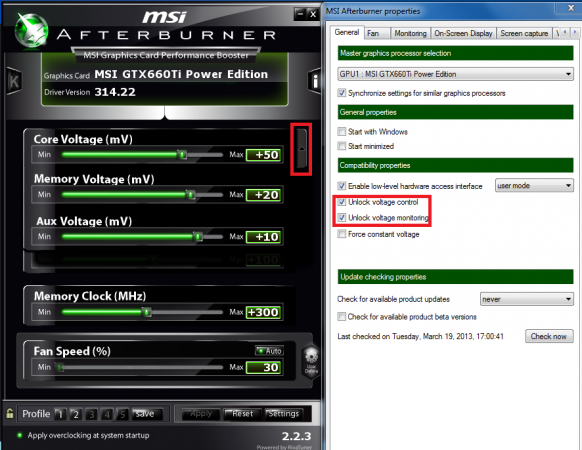
Task: Select profile slot 1
Action: click(x=61, y=414)
